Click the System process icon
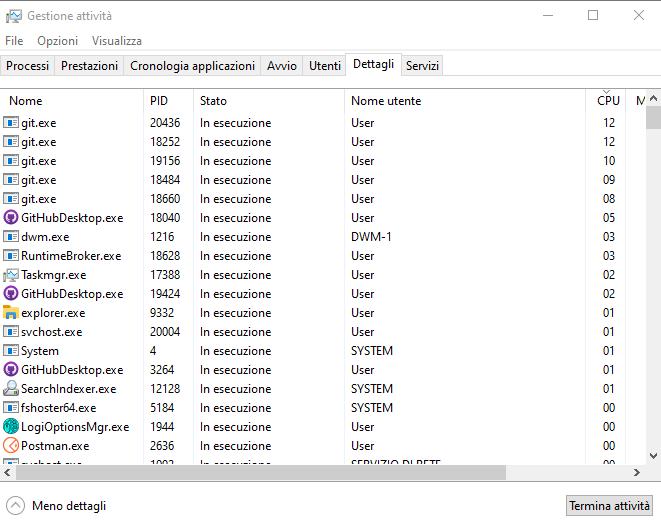The width and height of the screenshot is (661, 529). tap(11, 351)
